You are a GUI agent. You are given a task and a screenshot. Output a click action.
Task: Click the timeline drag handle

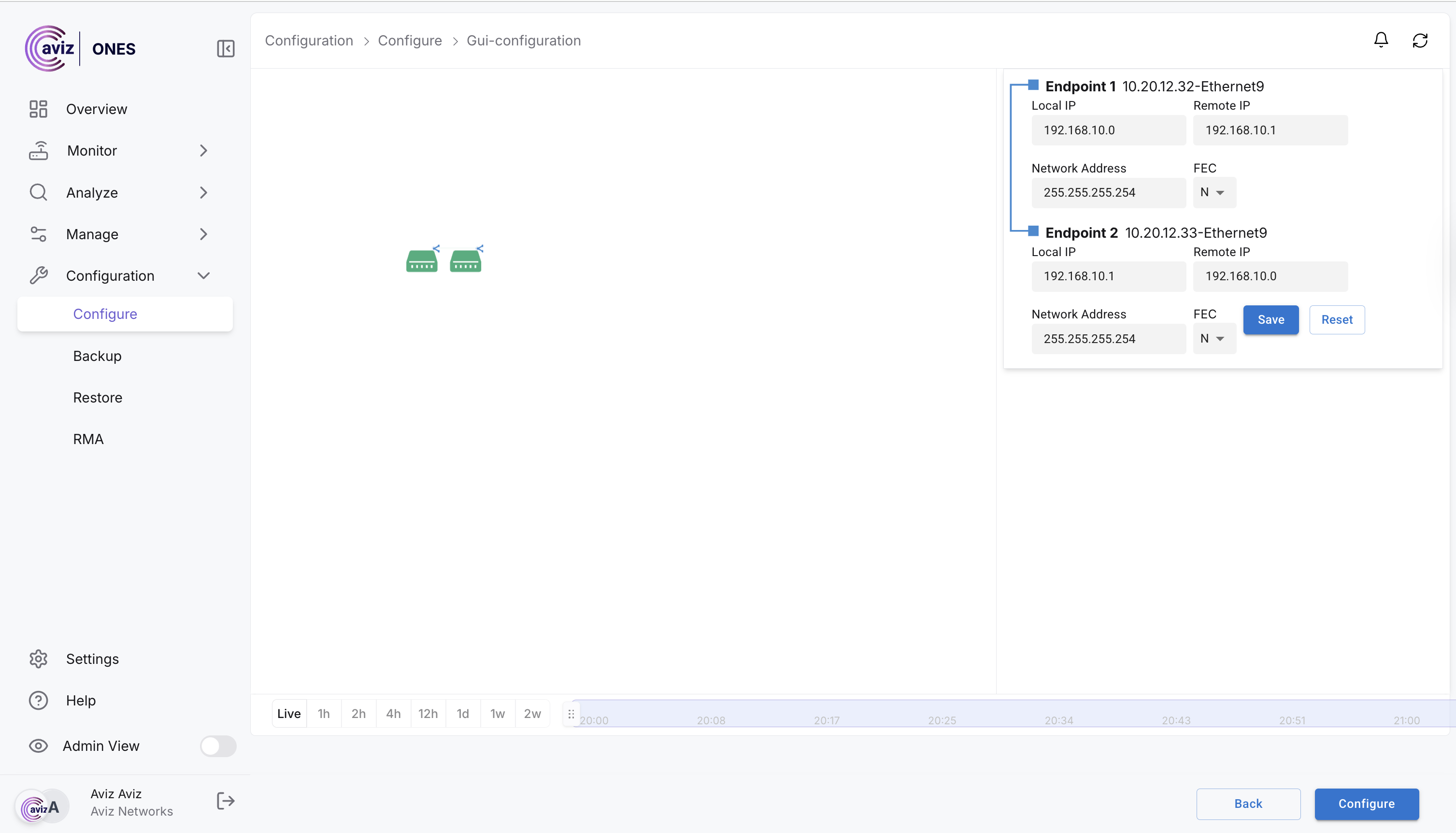pos(571,714)
